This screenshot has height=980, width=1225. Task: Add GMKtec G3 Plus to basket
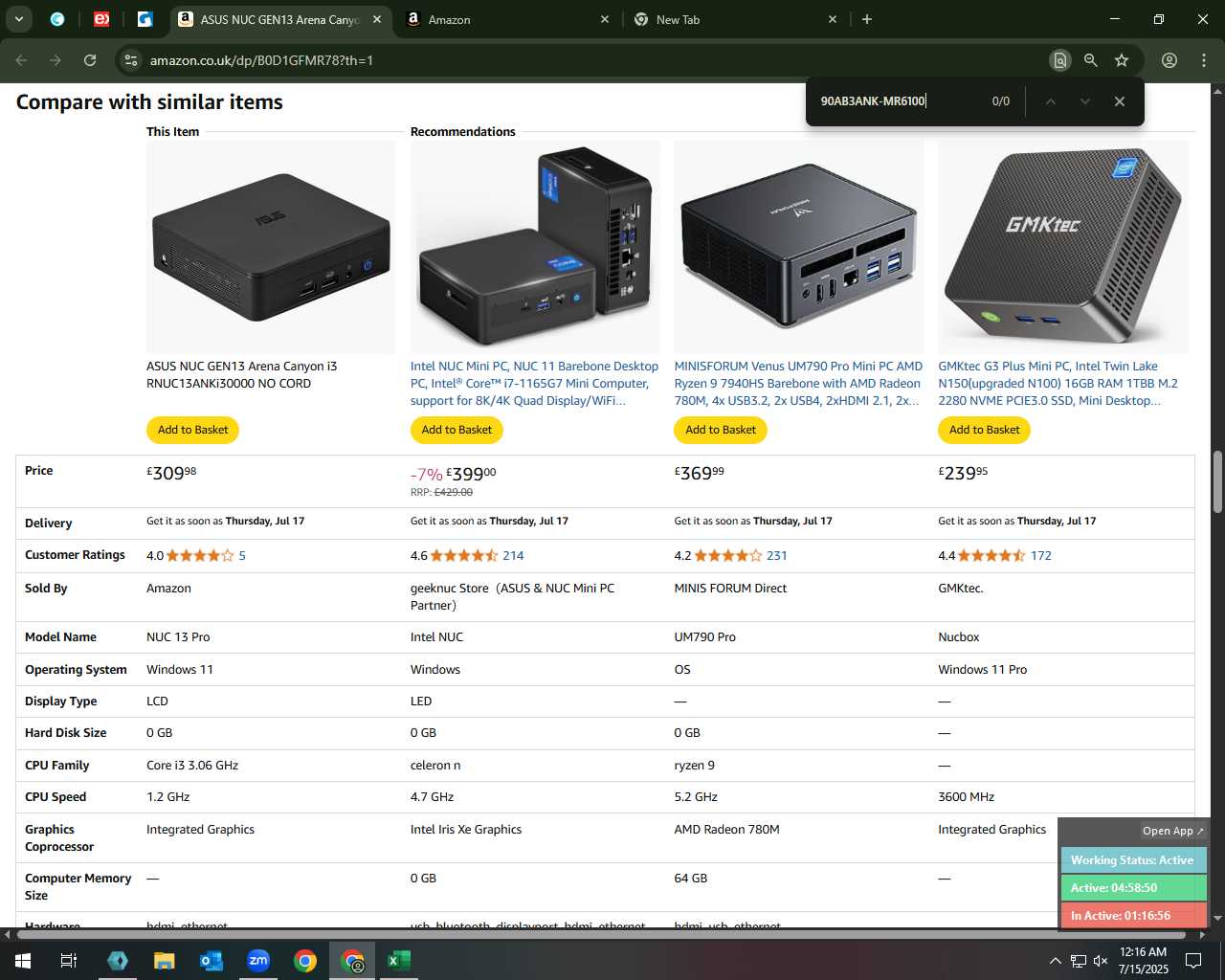pyautogui.click(x=985, y=430)
